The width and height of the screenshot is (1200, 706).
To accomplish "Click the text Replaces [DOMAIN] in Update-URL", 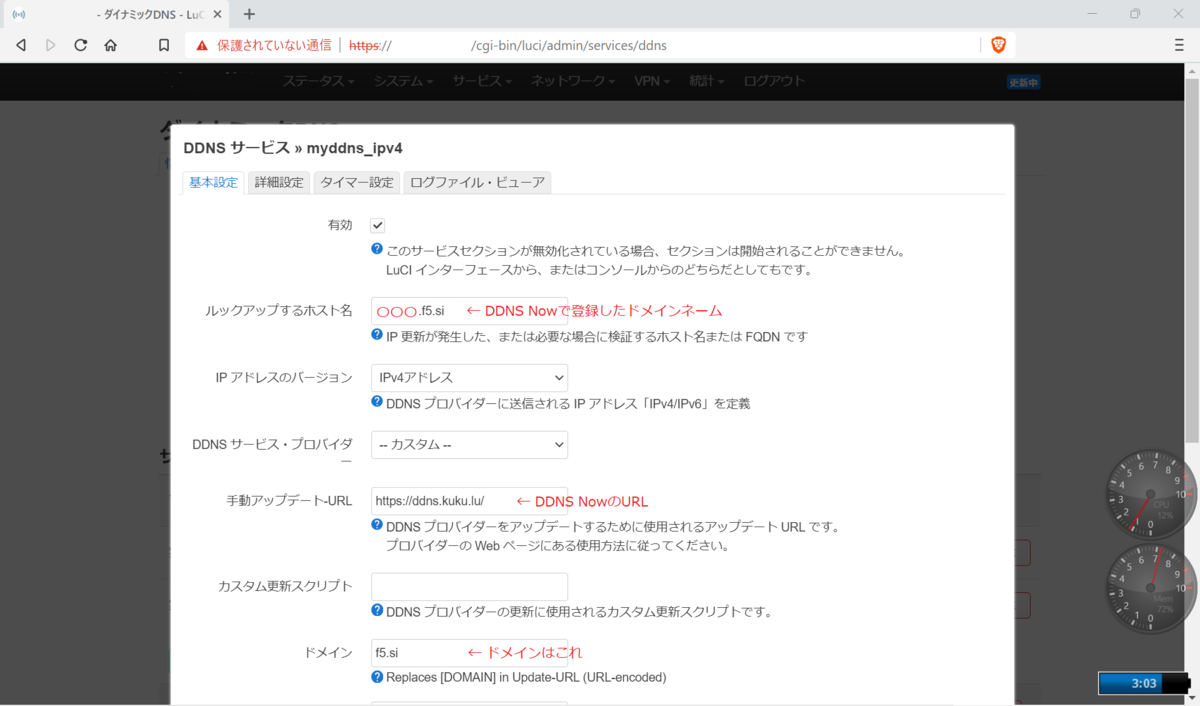I will [x=526, y=677].
